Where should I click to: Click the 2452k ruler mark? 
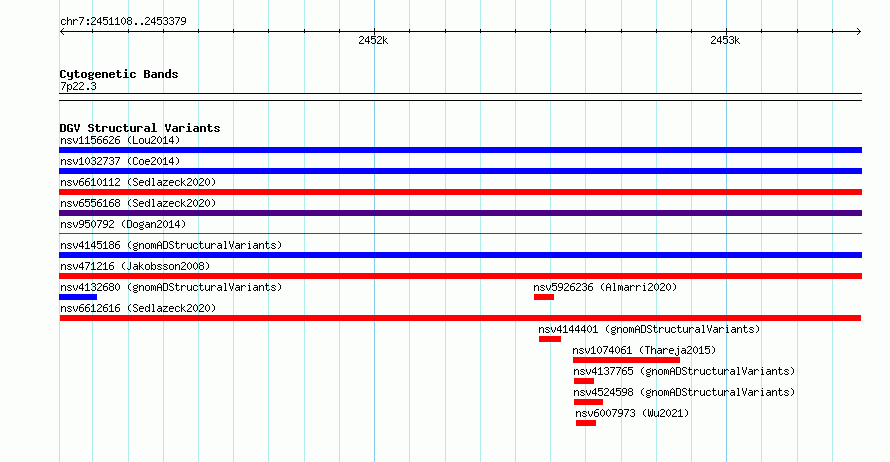373,40
